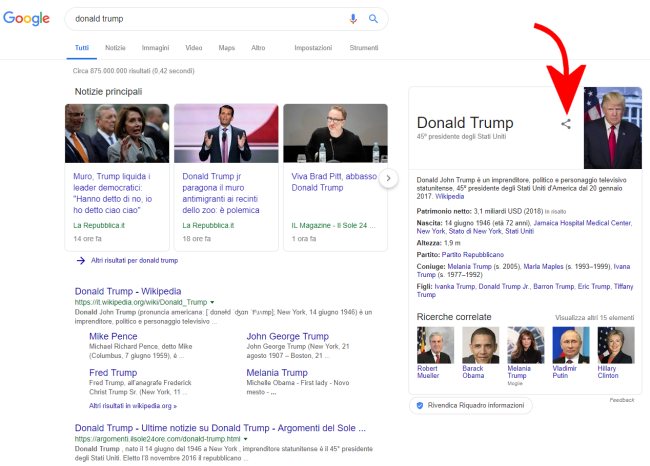Open the 'Strumenti' search tools
The image size is (650, 466).
coord(364,47)
